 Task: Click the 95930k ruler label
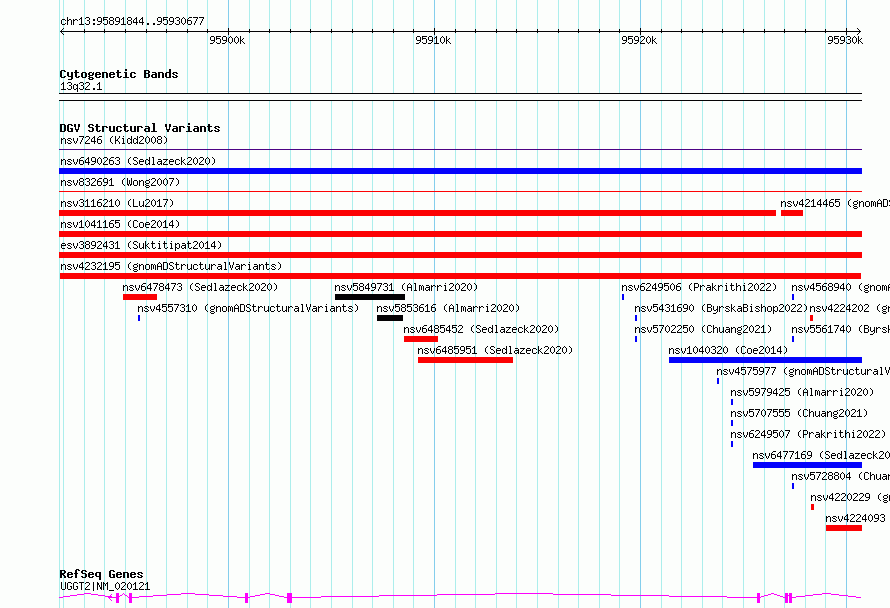click(x=845, y=40)
